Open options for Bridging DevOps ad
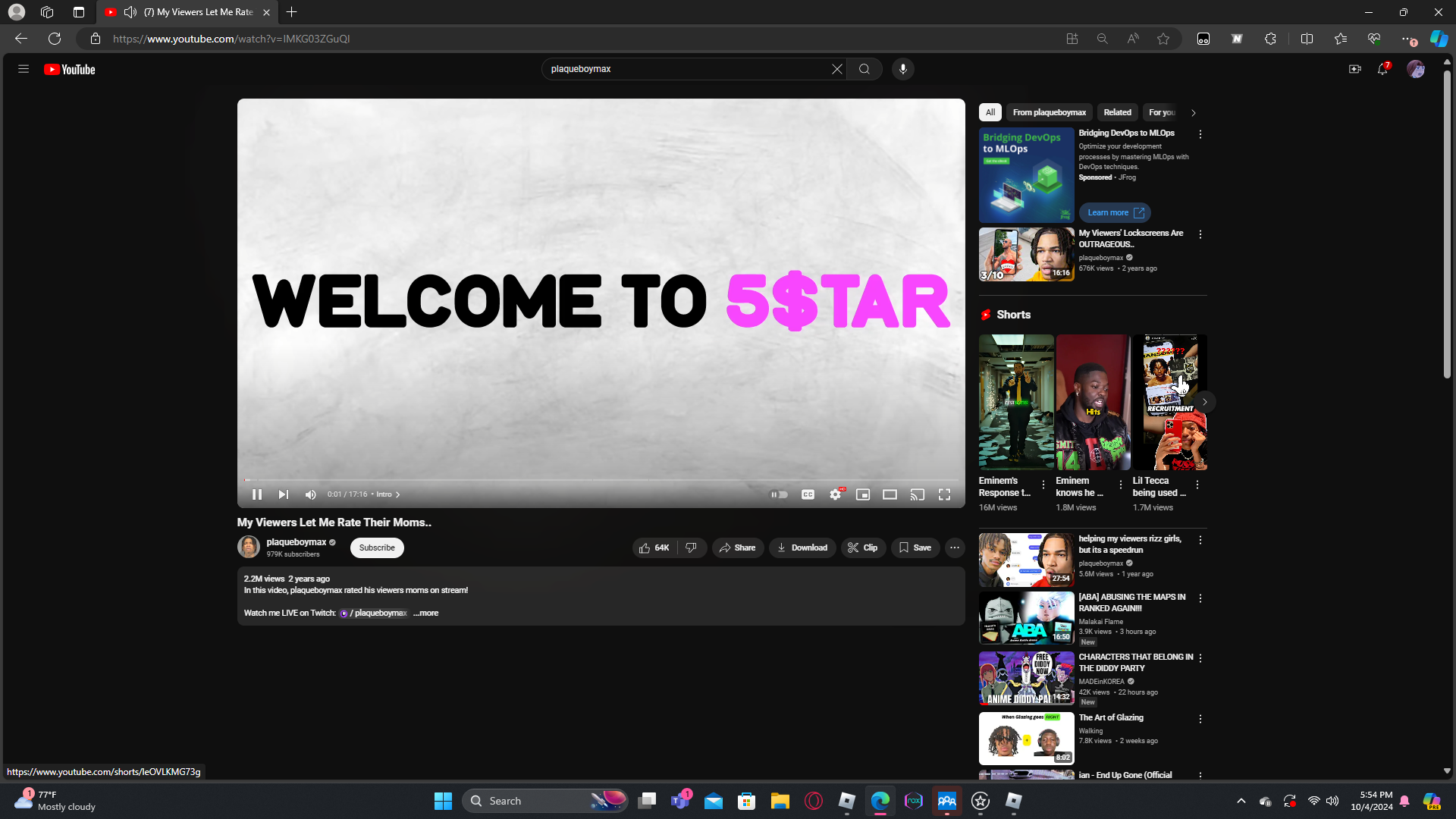1456x819 pixels. pyautogui.click(x=1200, y=134)
